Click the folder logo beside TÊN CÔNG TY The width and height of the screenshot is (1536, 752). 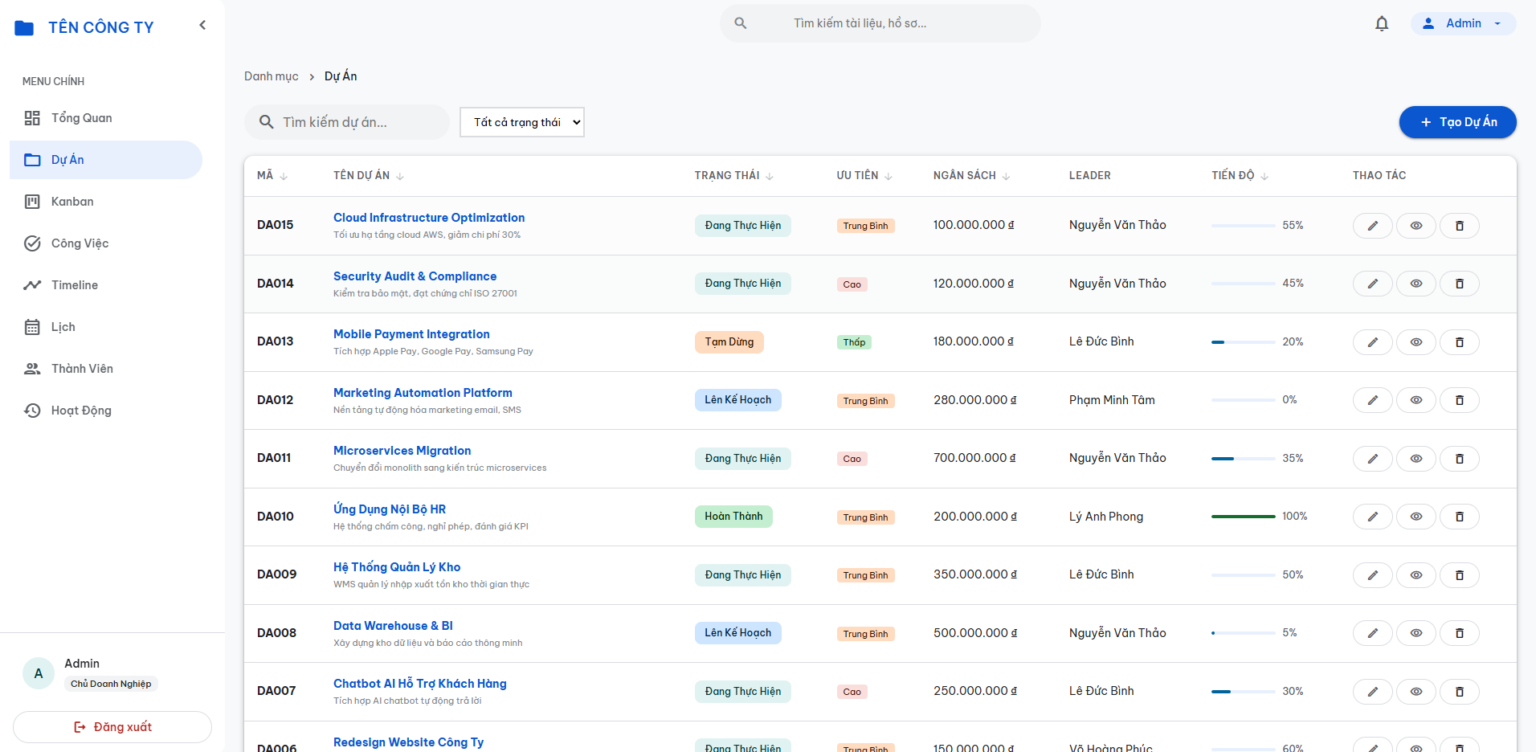pos(24,28)
